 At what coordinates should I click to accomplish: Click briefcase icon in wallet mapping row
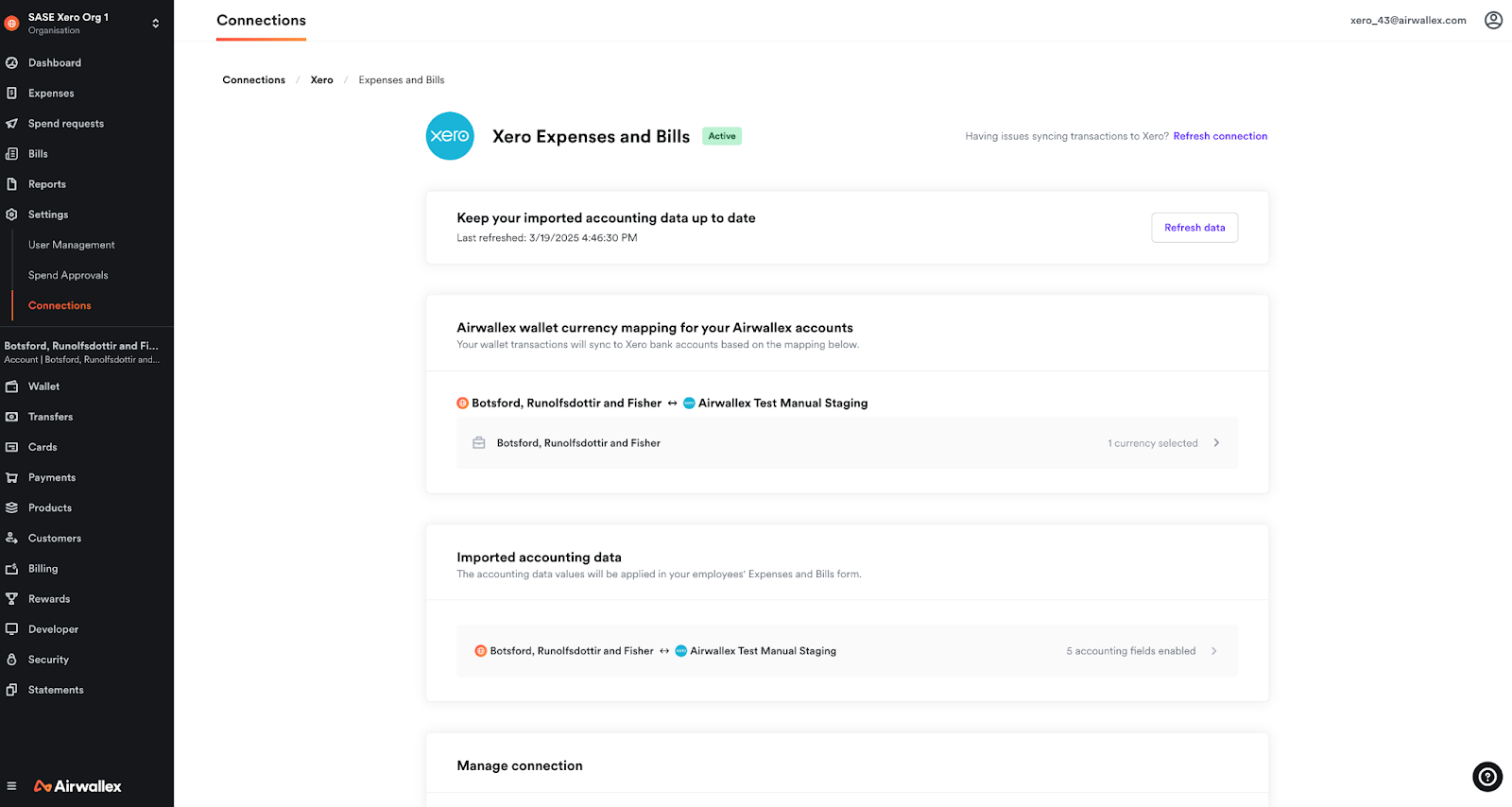tap(479, 442)
